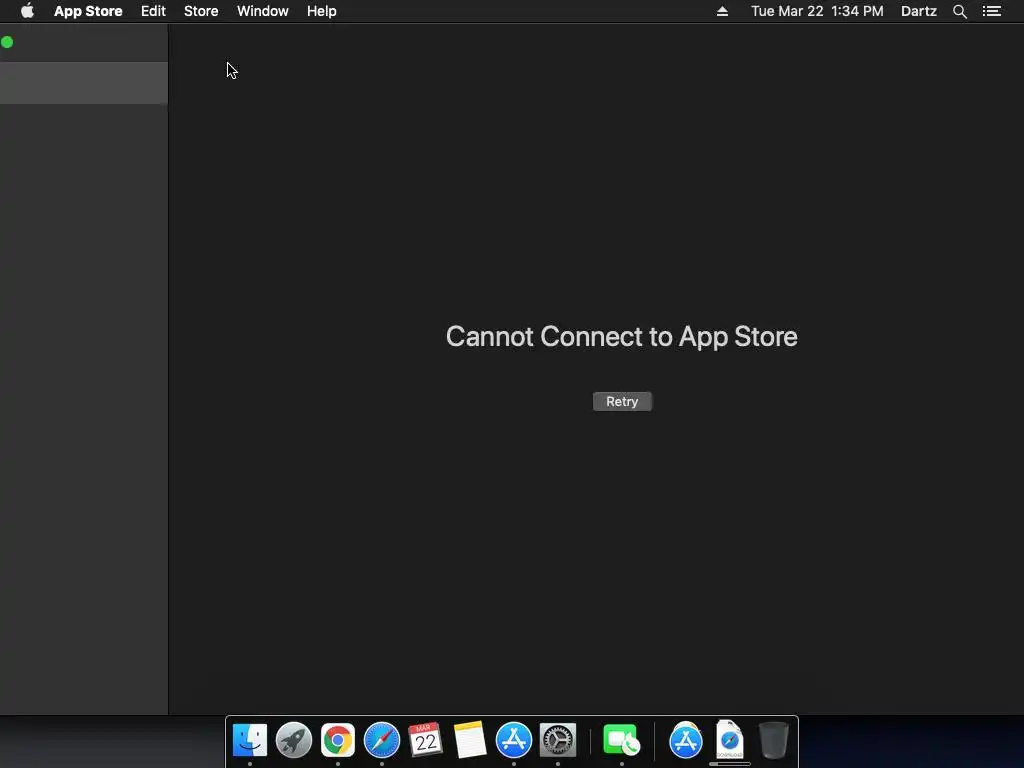Open Notes yellow pad in Dock
The width and height of the screenshot is (1024, 768).
click(470, 740)
